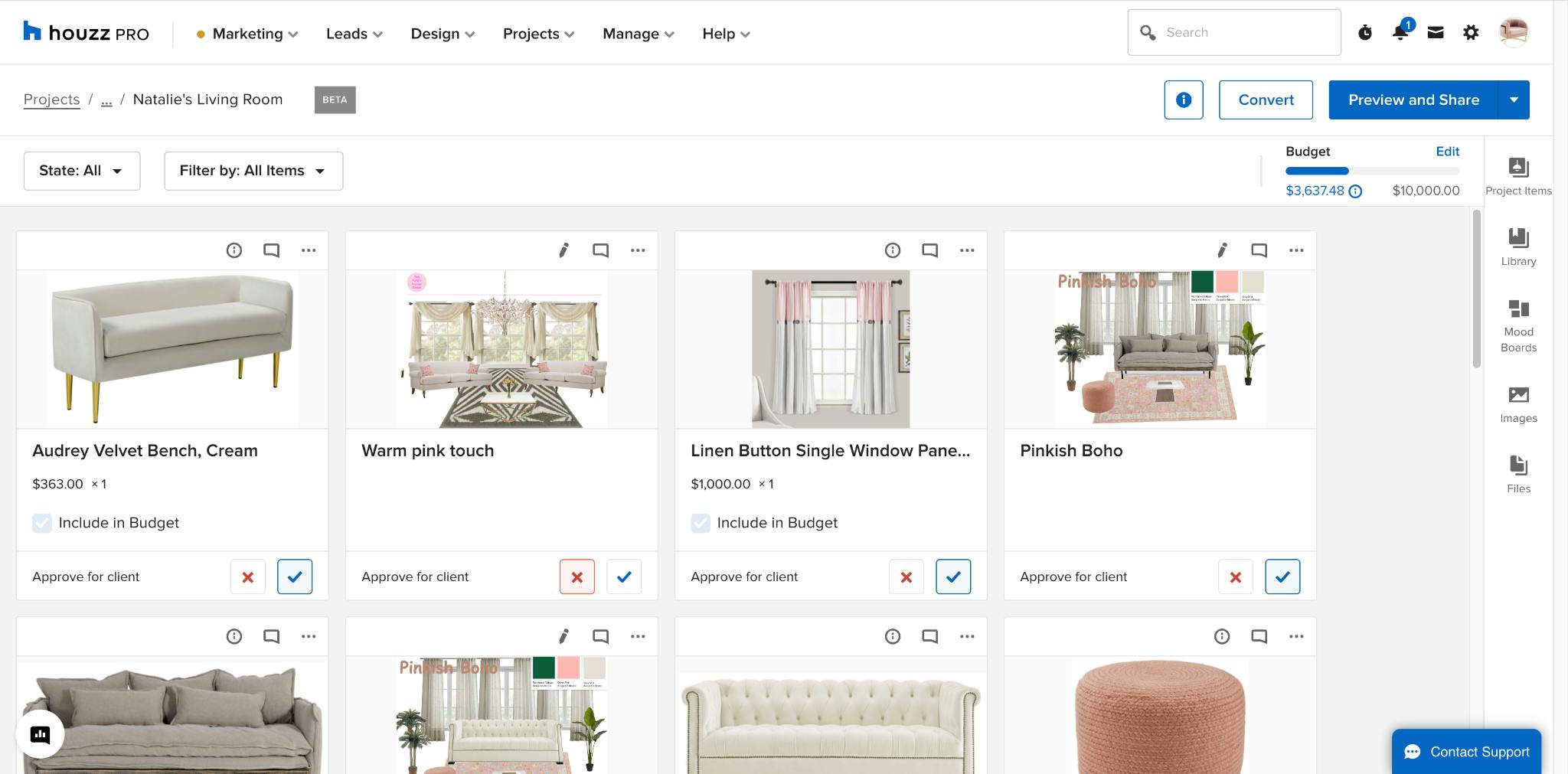Go to Projects breadcrumb link
Screen dimensions: 1568x774
[x=51, y=100]
